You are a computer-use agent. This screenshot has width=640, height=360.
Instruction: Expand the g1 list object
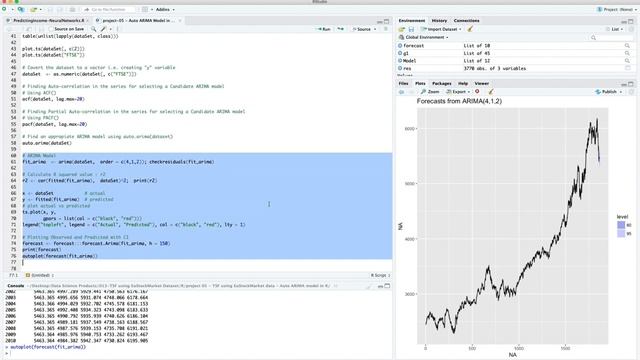(400, 53)
